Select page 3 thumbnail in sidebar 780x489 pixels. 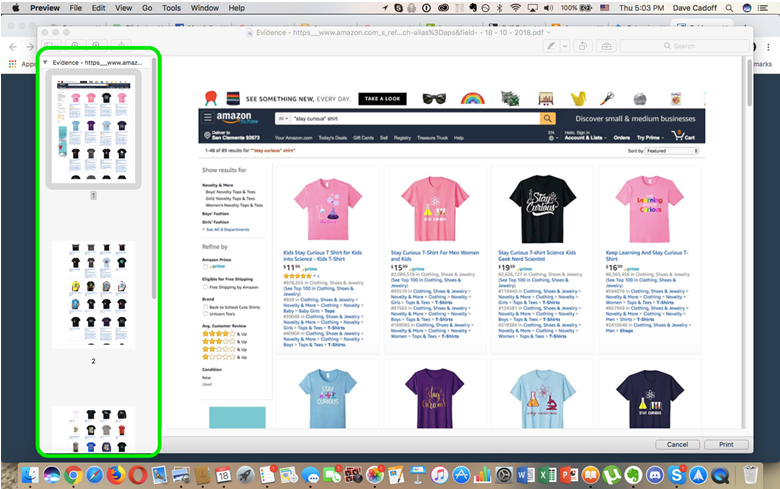click(94, 429)
